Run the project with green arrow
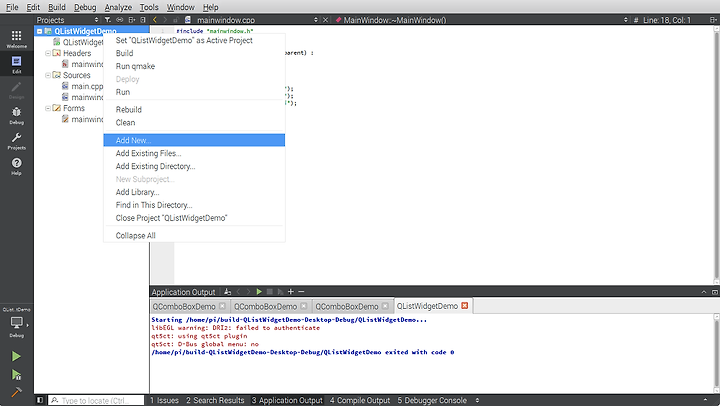720x406 pixels. coord(16,356)
